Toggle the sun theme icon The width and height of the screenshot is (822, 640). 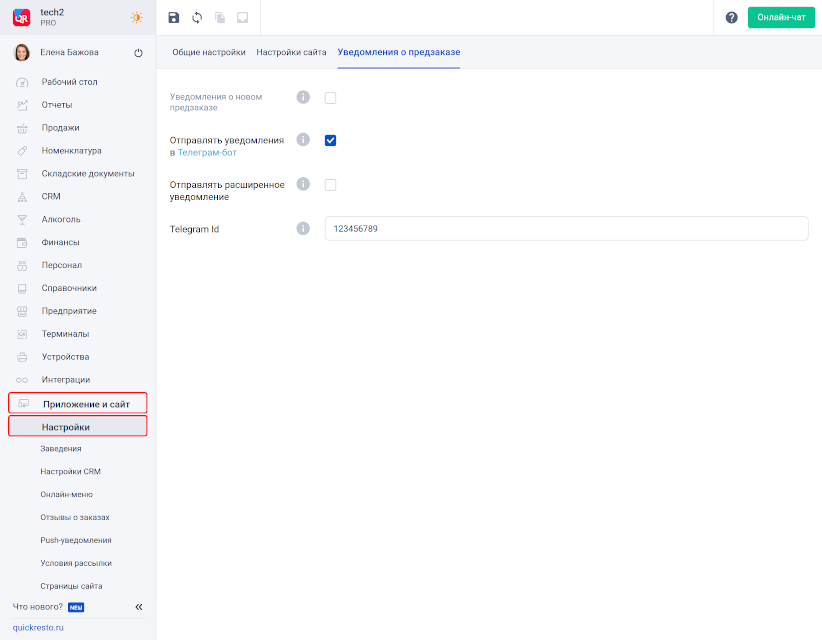[x=137, y=18]
